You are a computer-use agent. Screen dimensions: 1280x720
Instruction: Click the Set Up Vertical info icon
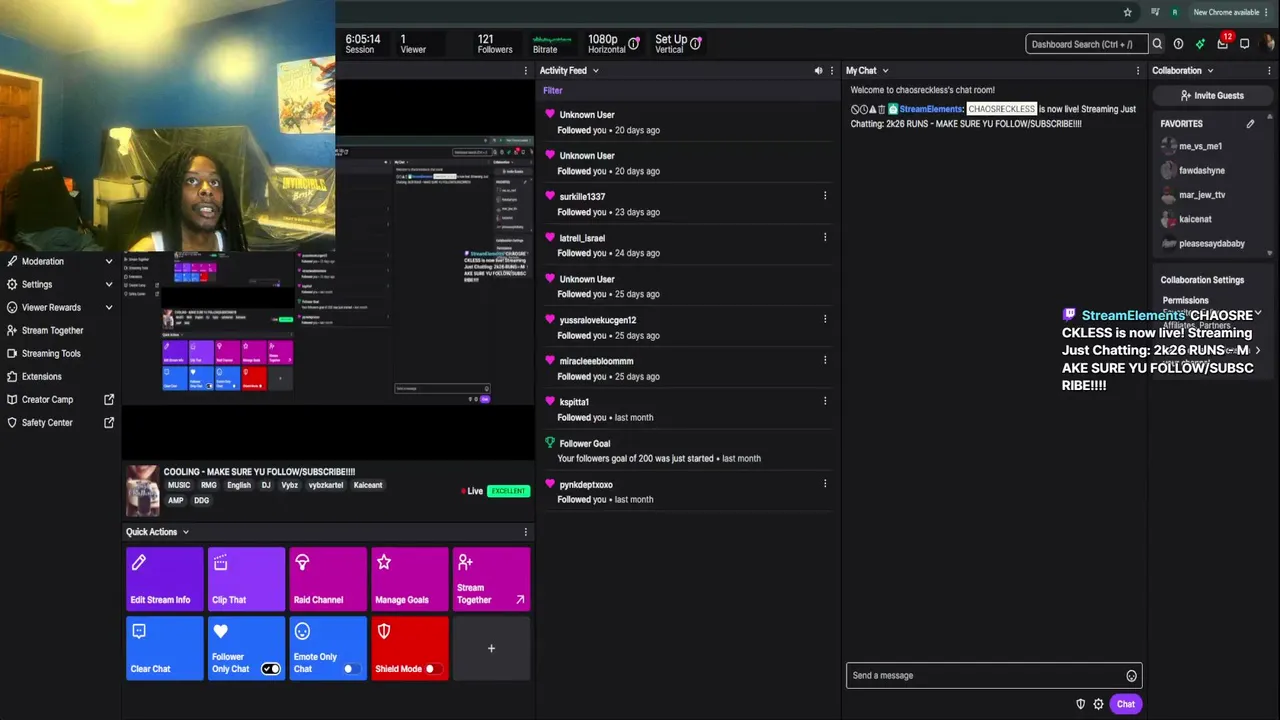tap(696, 43)
